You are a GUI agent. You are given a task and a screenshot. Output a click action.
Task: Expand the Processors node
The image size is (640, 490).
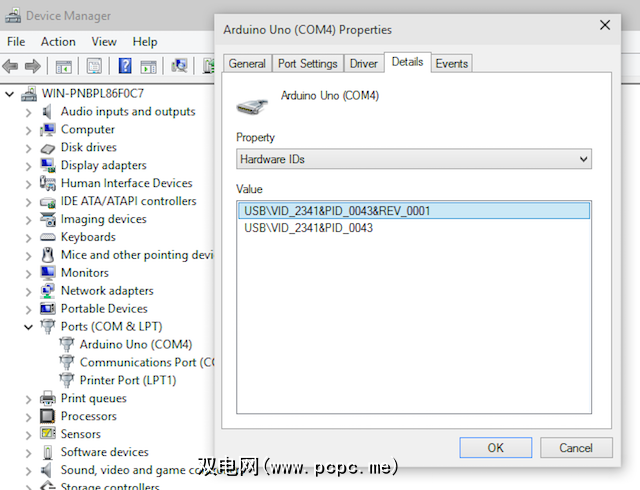click(x=28, y=417)
